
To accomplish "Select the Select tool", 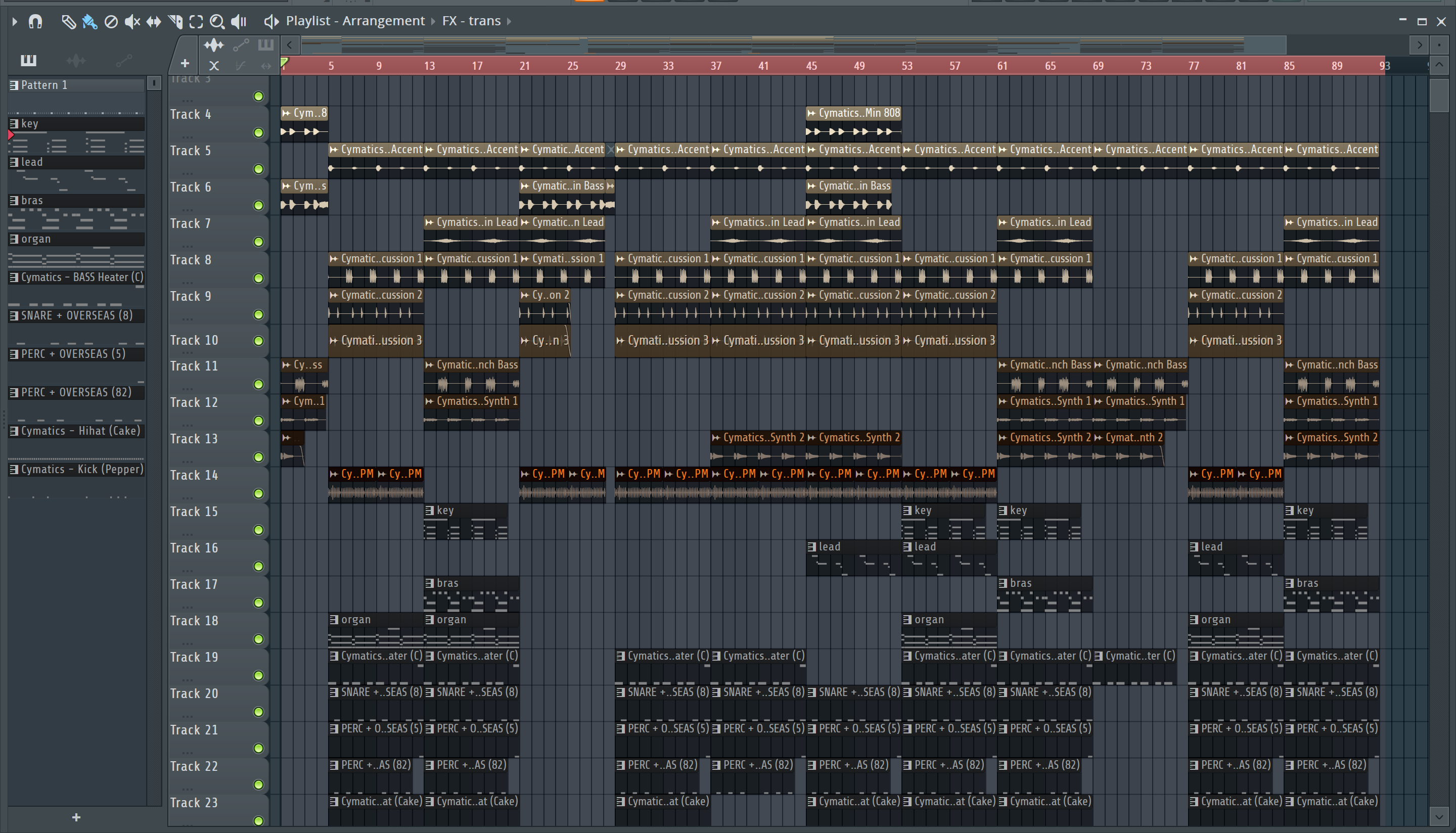I will point(196,22).
